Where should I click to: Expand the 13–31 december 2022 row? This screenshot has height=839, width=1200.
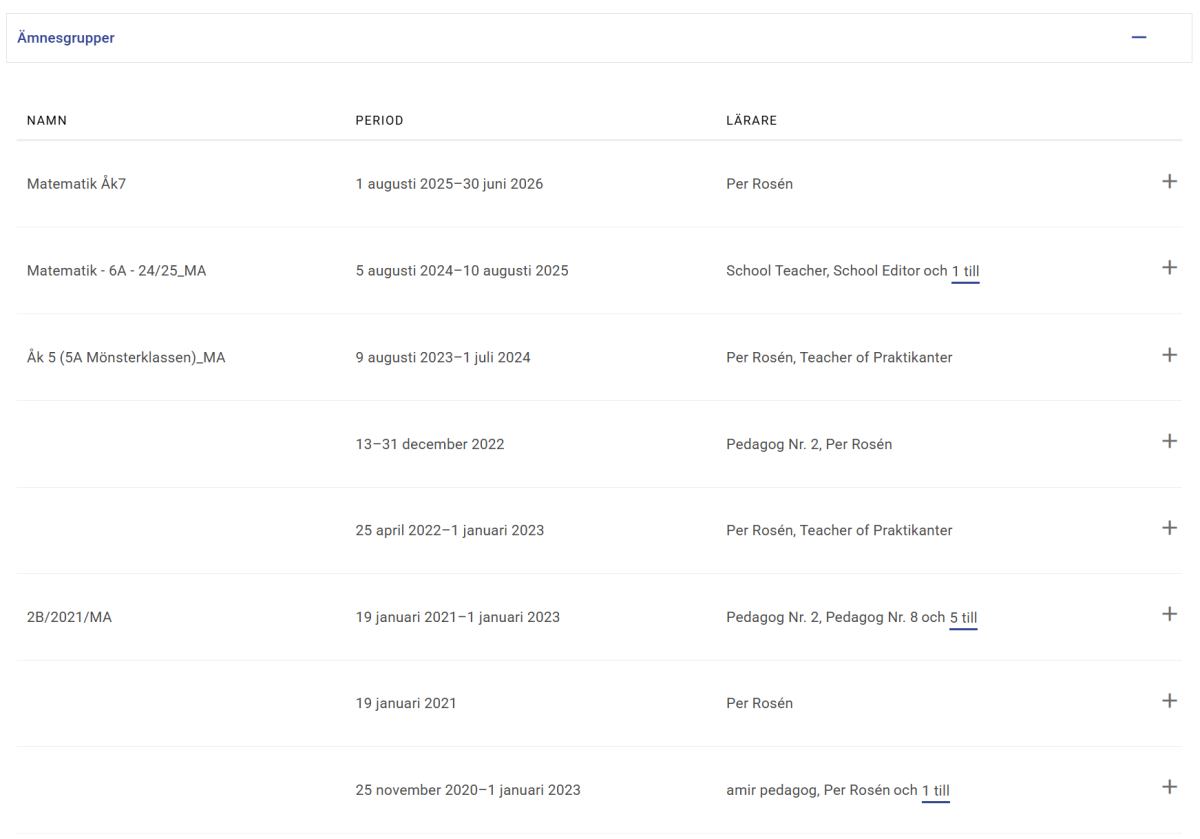(x=1169, y=441)
